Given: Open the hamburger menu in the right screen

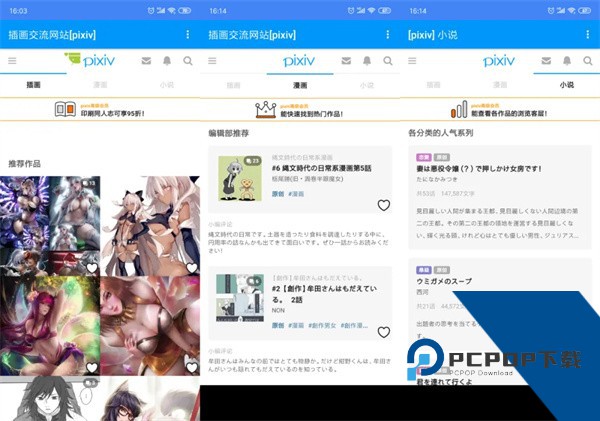Looking at the screenshot, I should [413, 61].
